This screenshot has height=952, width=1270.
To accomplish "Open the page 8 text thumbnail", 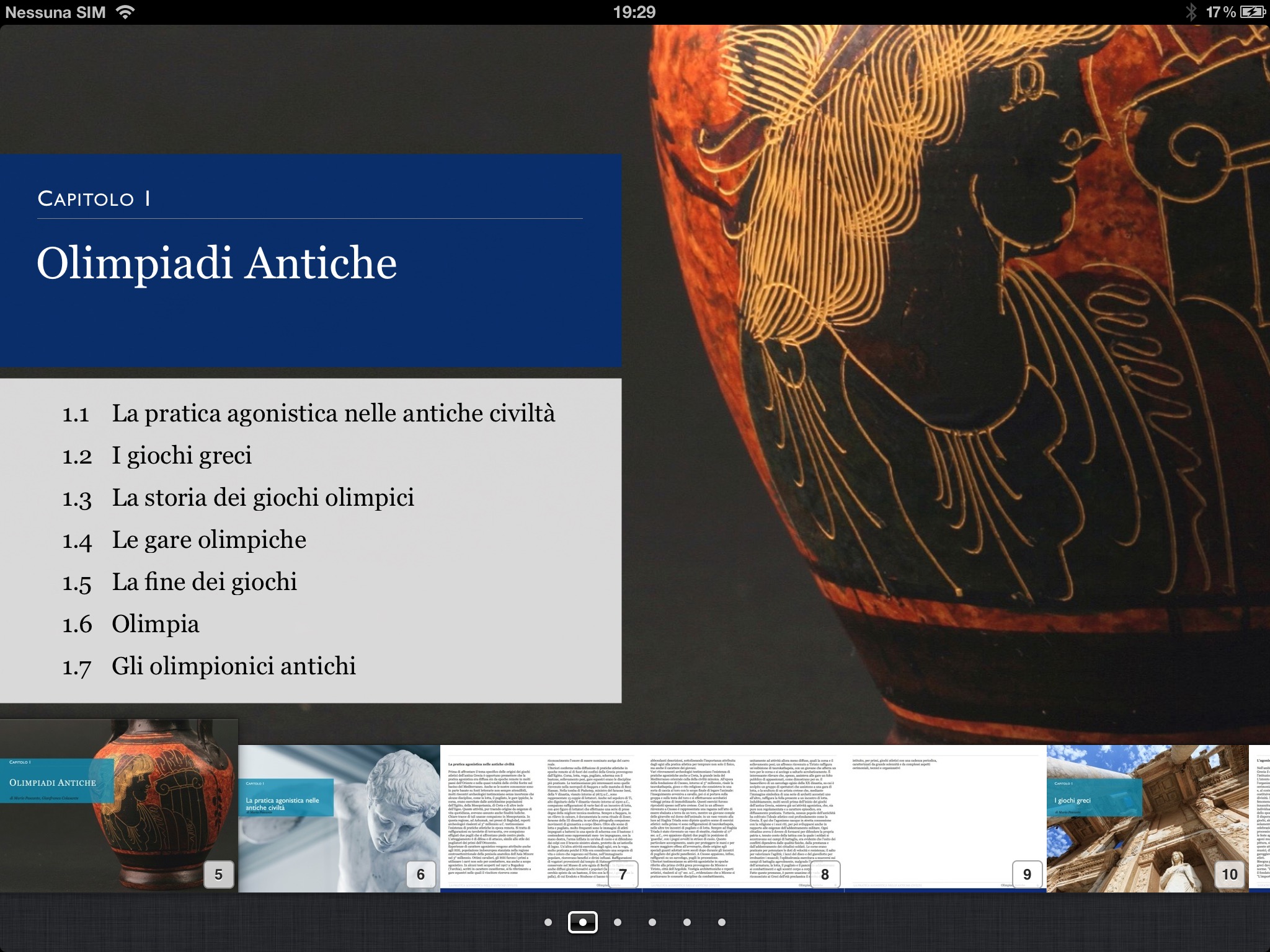I will pos(743,819).
